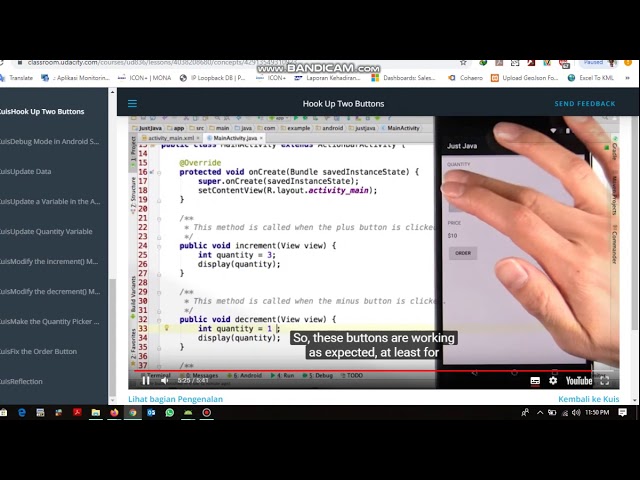Open Bandicam recorder taskbar icon

pos(207,413)
